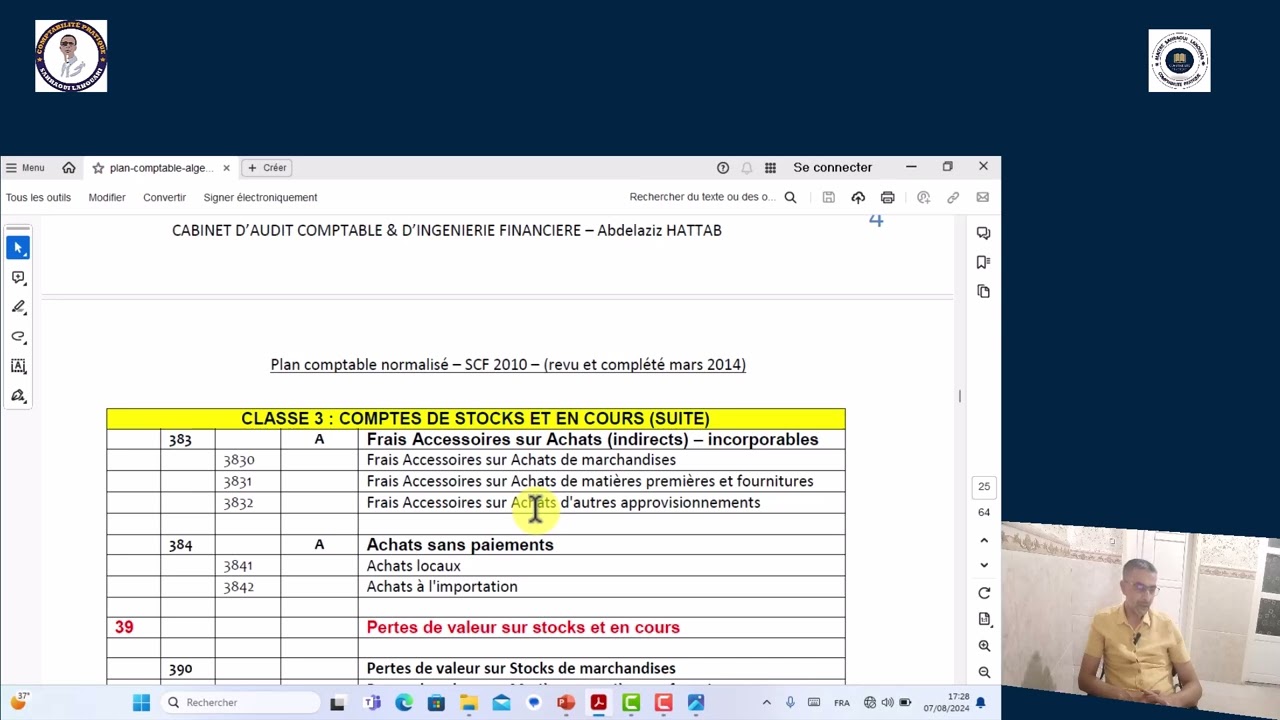Close the plan-comptable document tab

[226, 168]
